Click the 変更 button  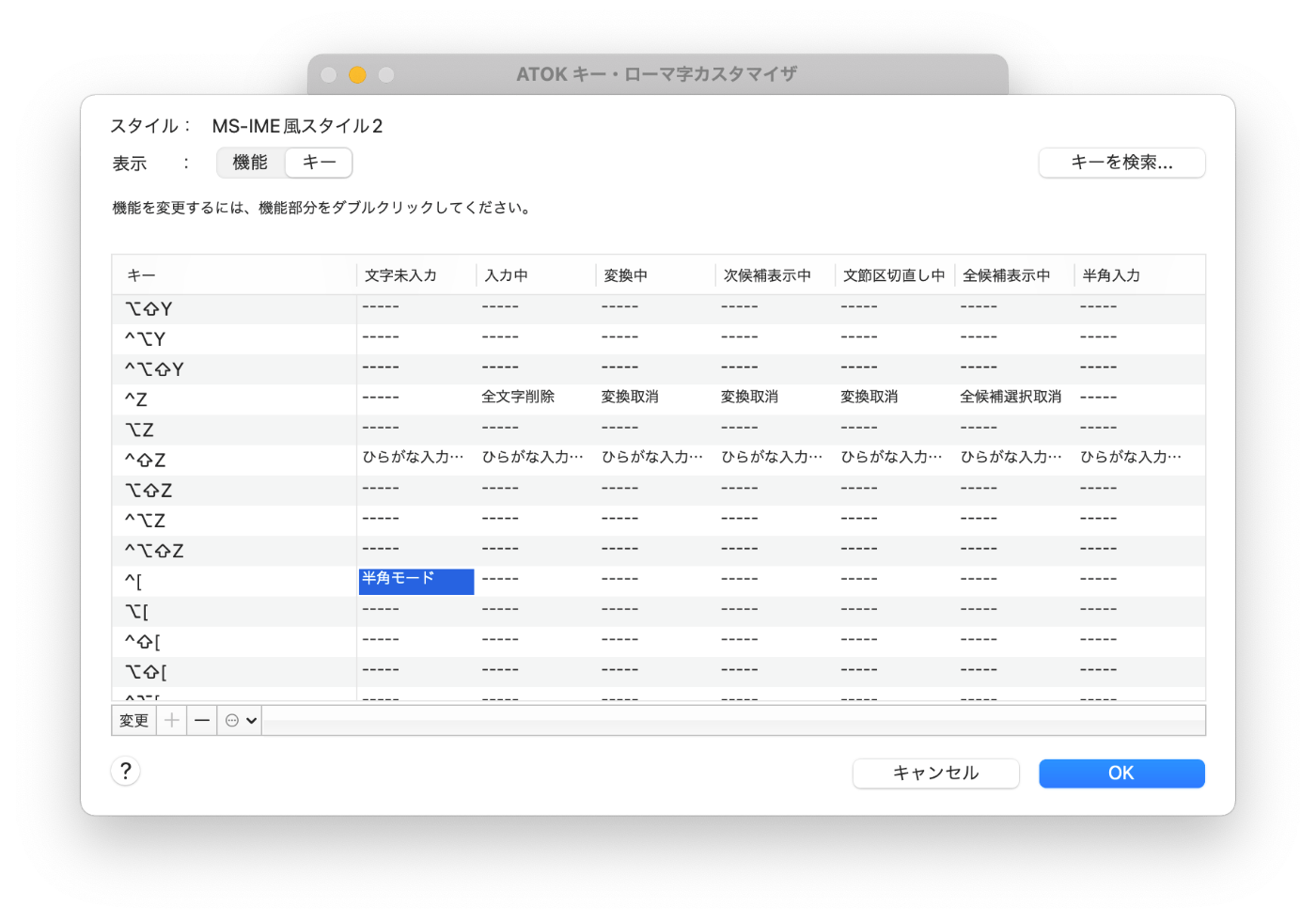click(x=133, y=721)
